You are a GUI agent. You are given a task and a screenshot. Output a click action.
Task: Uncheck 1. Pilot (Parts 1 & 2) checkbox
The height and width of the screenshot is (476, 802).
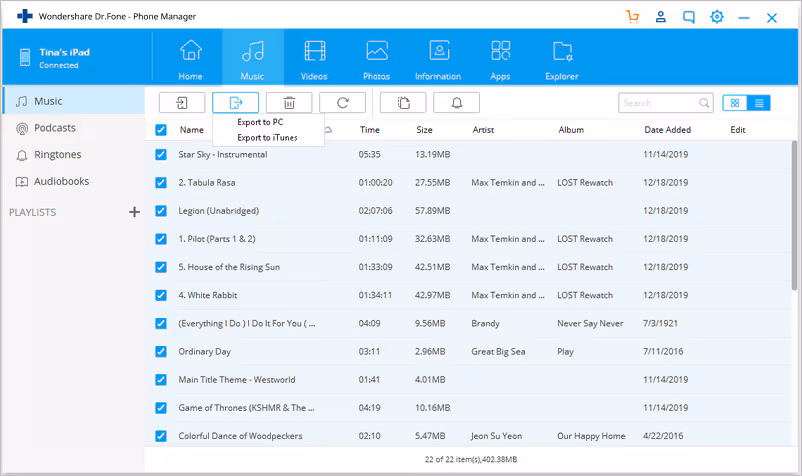point(161,239)
